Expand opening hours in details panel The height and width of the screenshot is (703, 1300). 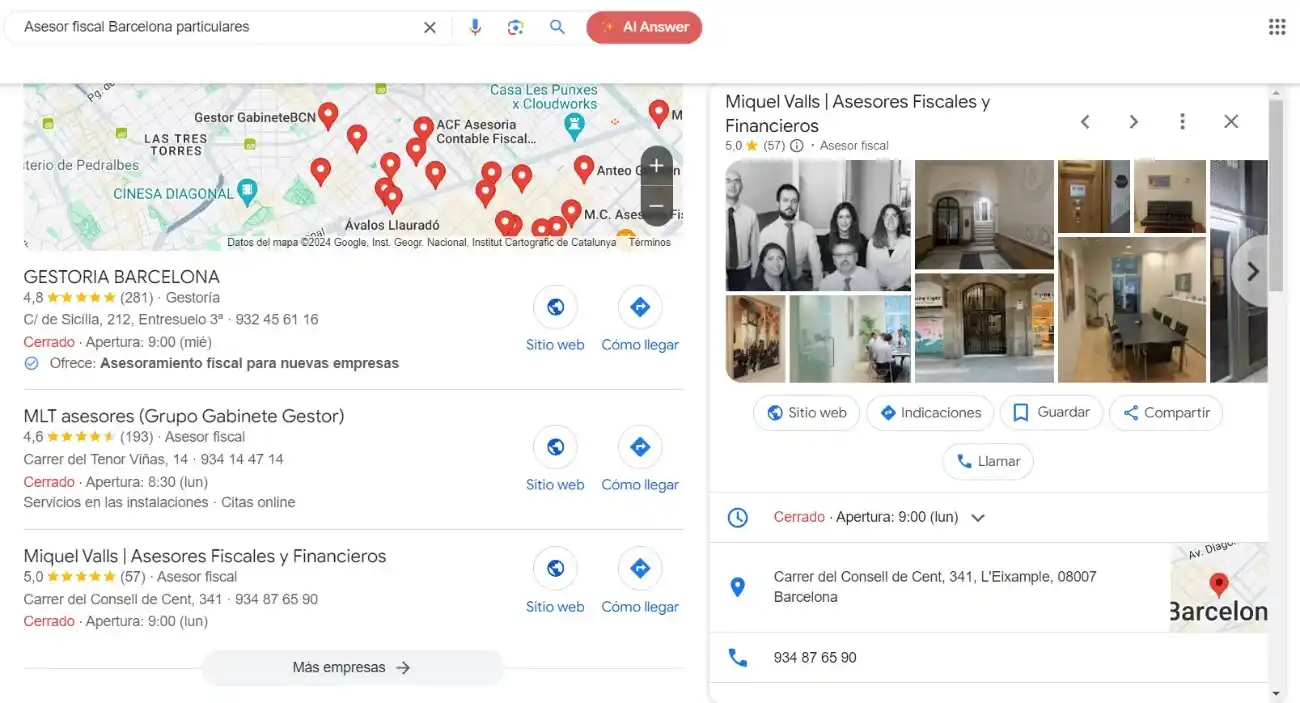tap(979, 518)
